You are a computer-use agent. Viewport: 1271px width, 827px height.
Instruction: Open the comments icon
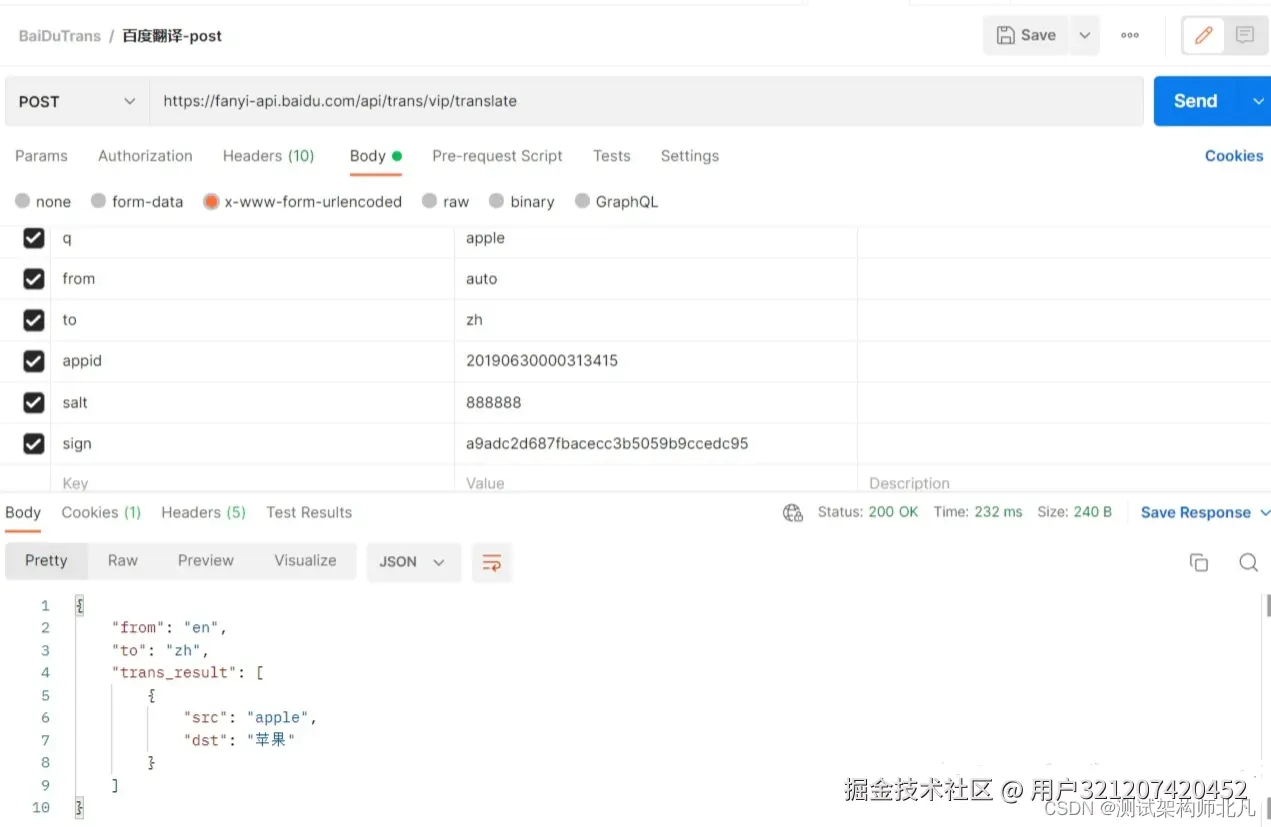(x=1245, y=35)
